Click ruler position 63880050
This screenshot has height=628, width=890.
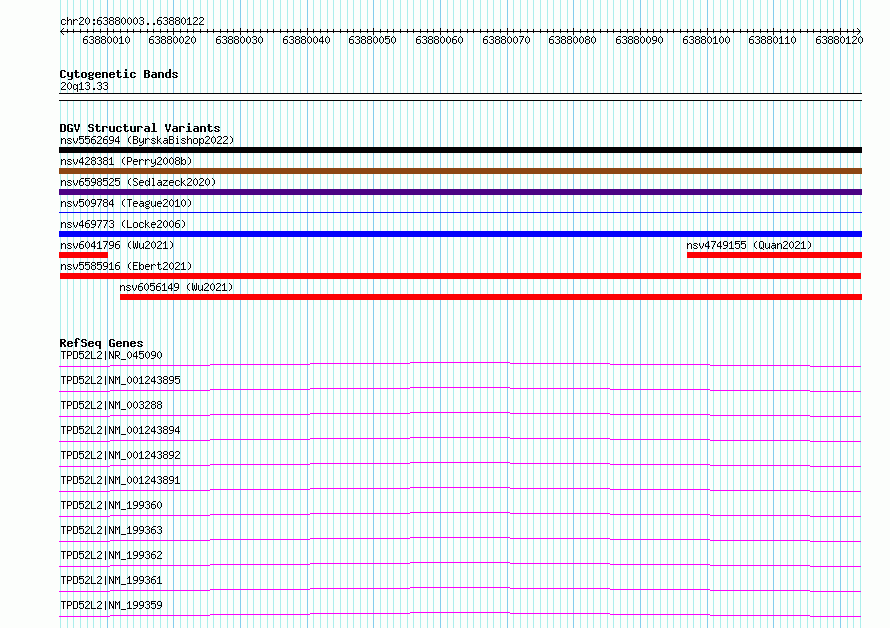[x=372, y=40]
